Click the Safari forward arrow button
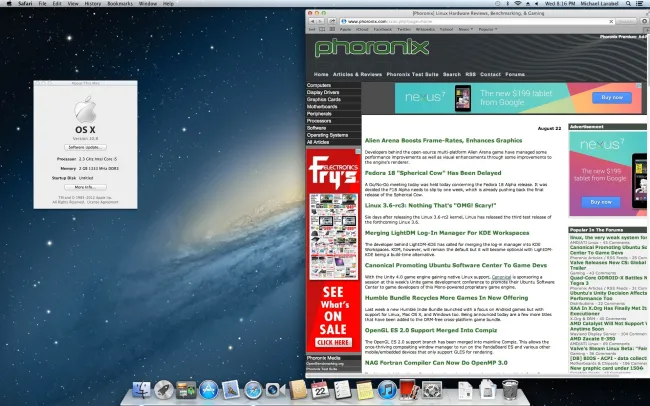This screenshot has height=406, width=650. [x=320, y=21]
